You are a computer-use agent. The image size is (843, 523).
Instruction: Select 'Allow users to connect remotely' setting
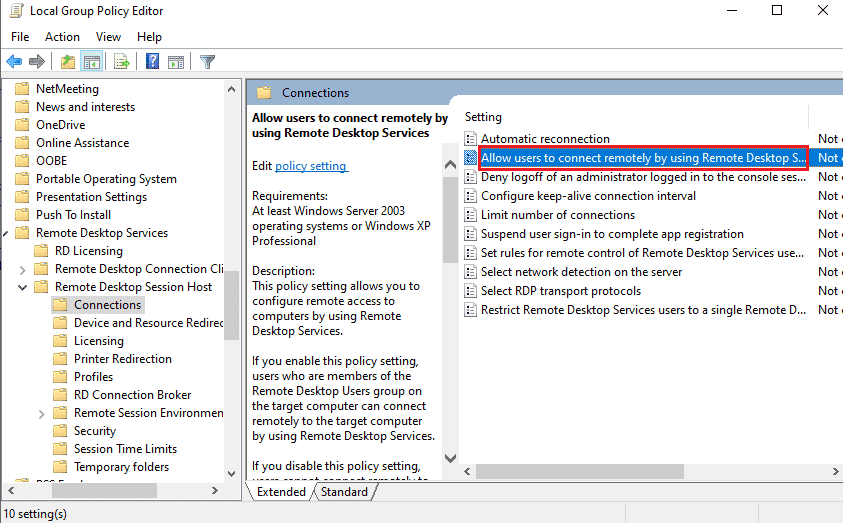pyautogui.click(x=643, y=157)
